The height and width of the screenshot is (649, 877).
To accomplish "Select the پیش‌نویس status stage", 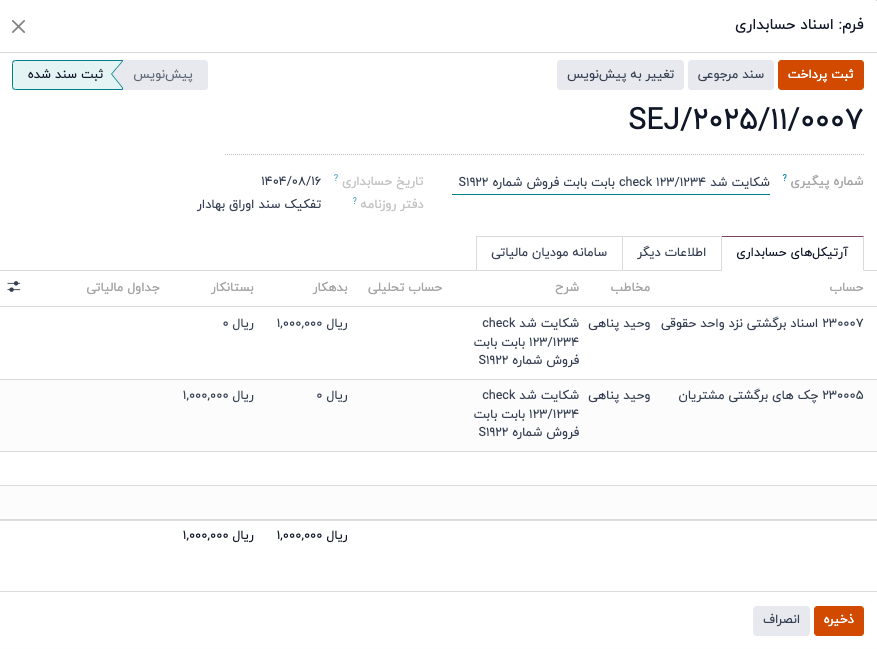I will click(x=164, y=75).
